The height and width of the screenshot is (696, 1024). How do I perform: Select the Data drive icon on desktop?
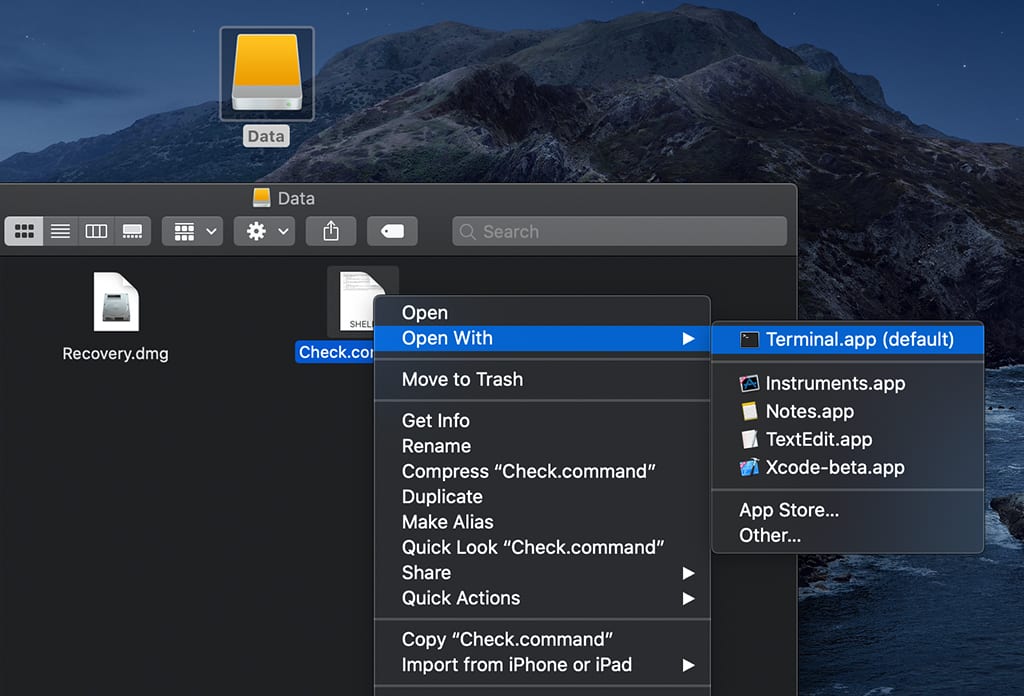(267, 73)
